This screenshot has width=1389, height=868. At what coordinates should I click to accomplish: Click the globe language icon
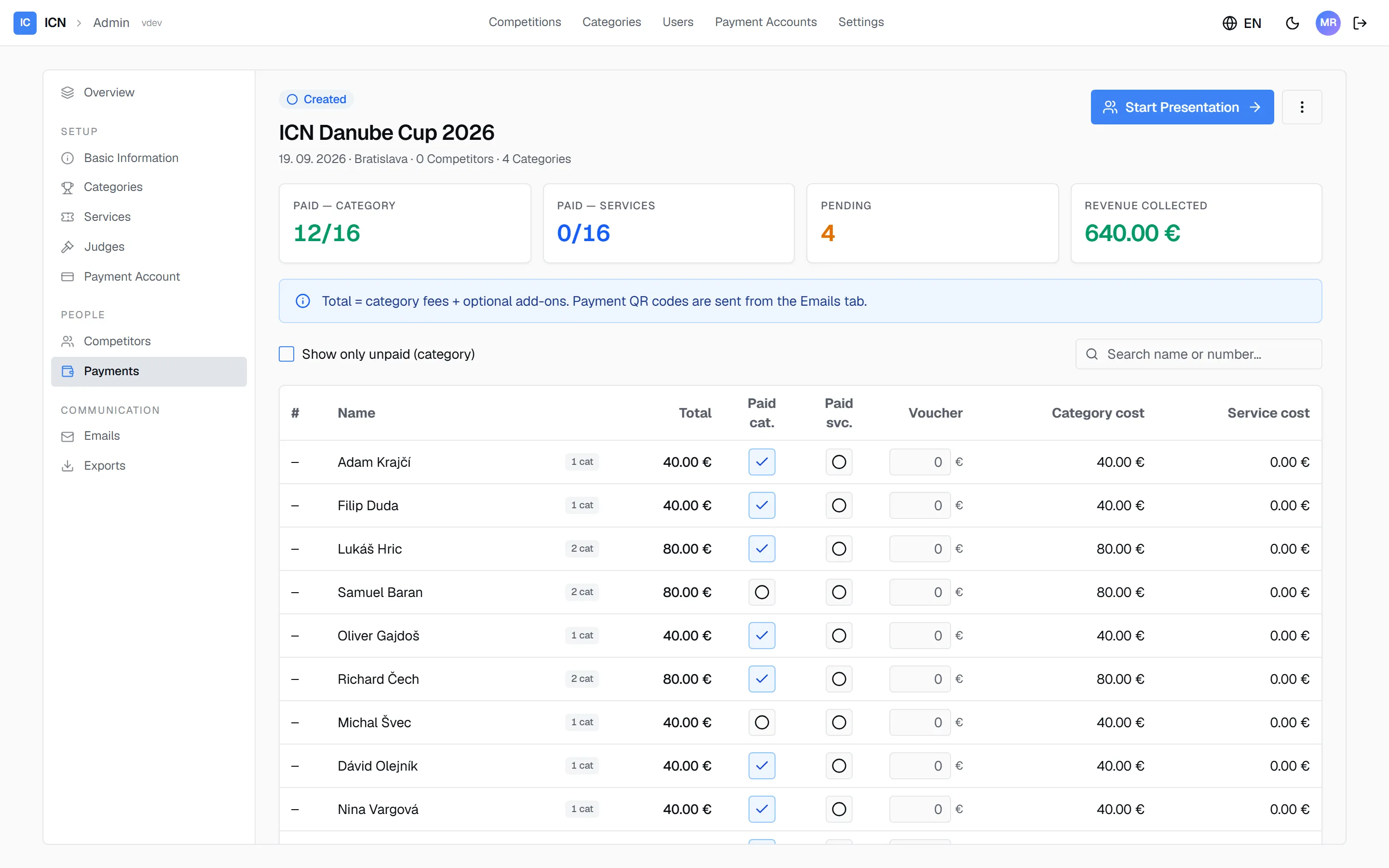coord(1229,23)
